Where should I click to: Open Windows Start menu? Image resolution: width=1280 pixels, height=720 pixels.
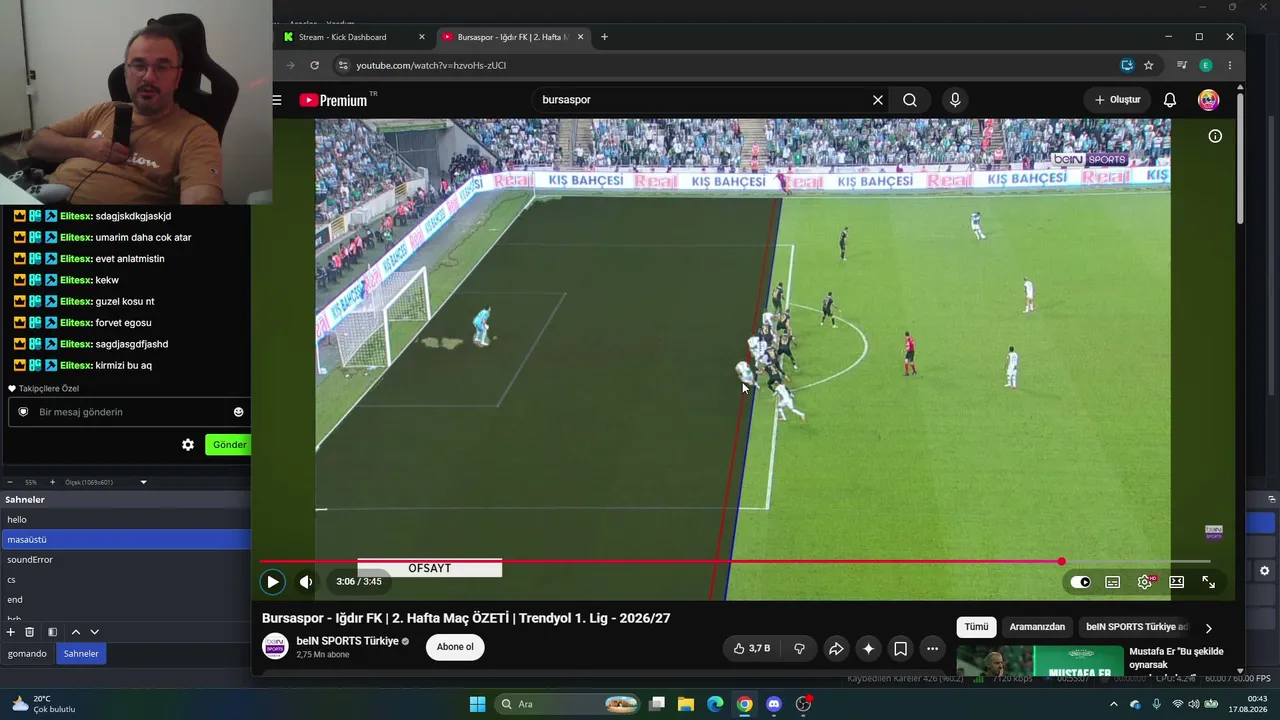477,704
